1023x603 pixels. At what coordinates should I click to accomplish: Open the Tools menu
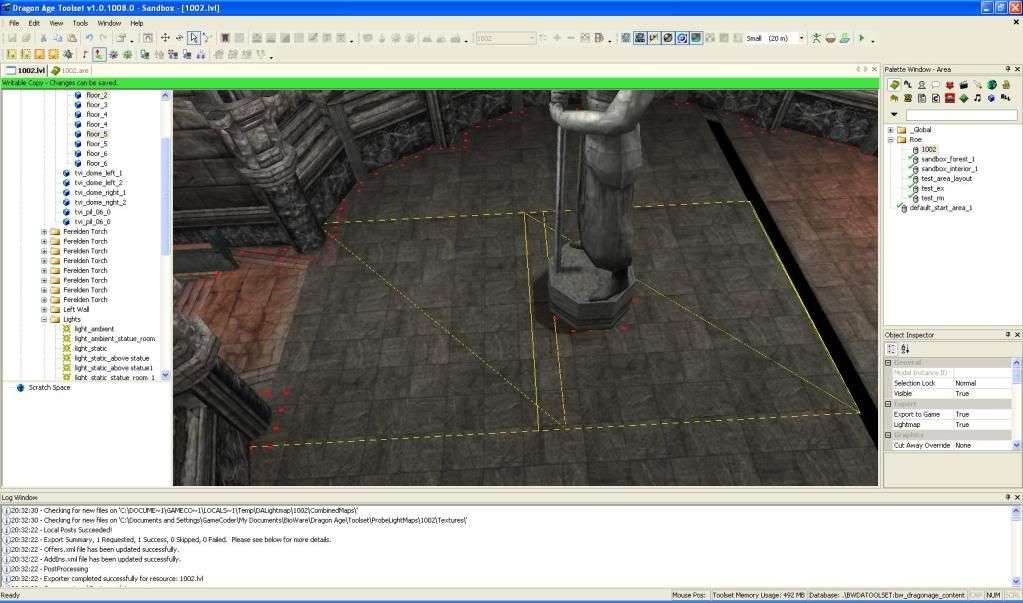[x=80, y=23]
